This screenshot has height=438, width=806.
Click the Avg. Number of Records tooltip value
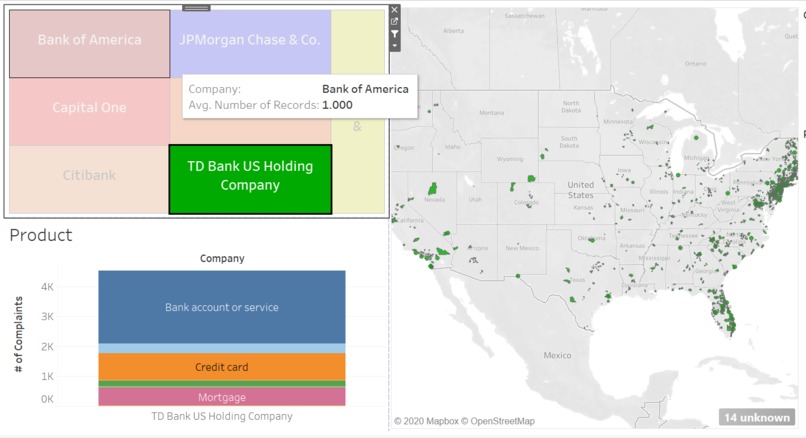pyautogui.click(x=337, y=105)
